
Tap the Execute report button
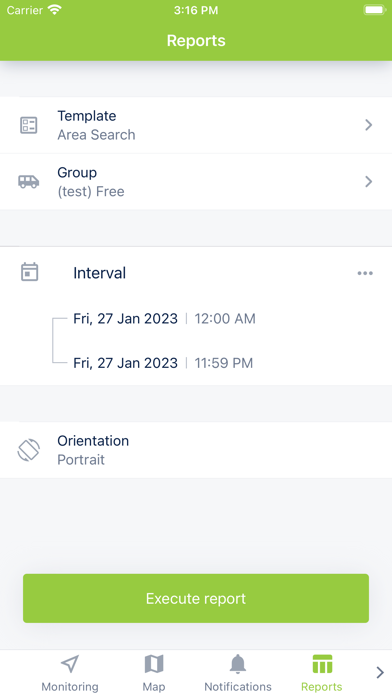pyautogui.click(x=196, y=598)
